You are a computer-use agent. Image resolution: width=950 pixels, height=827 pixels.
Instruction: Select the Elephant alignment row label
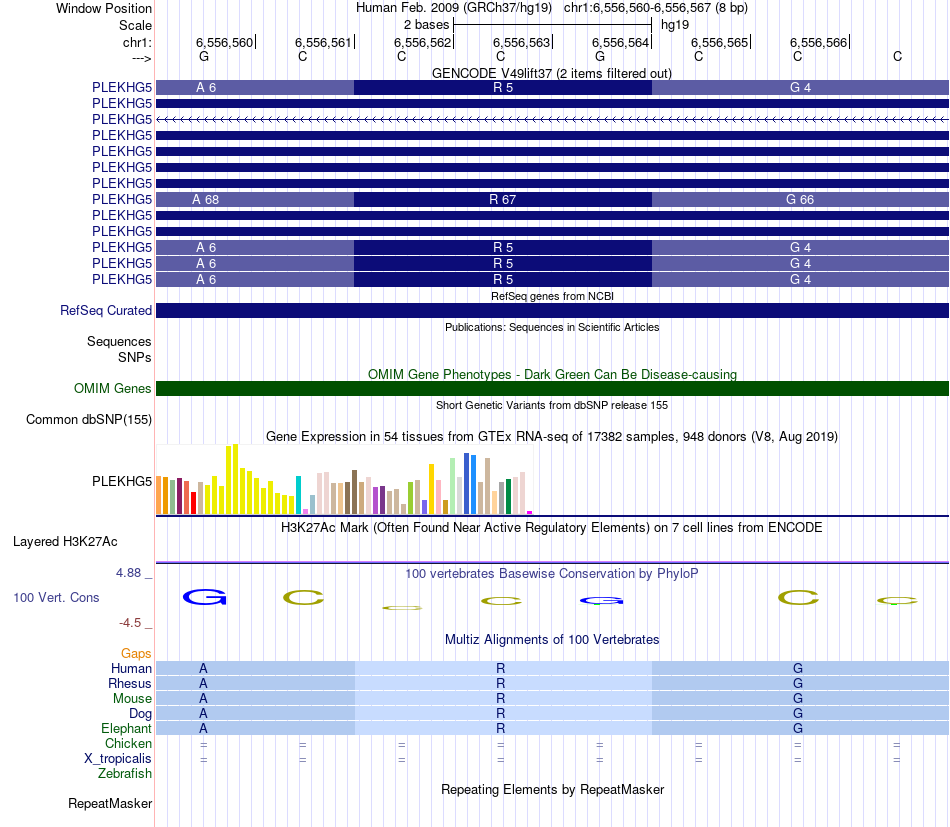(x=126, y=728)
